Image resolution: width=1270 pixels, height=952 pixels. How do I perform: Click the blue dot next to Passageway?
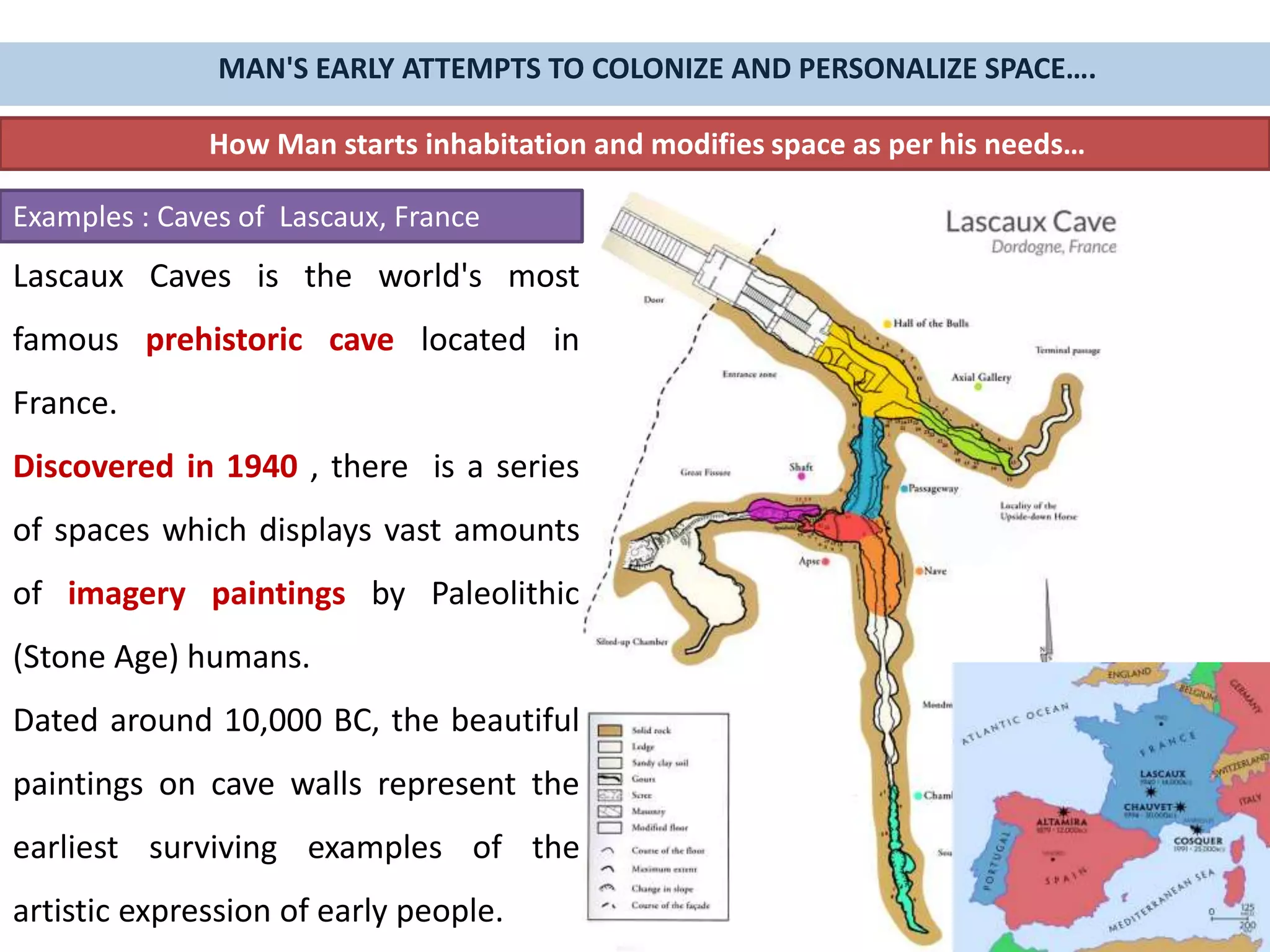point(905,488)
